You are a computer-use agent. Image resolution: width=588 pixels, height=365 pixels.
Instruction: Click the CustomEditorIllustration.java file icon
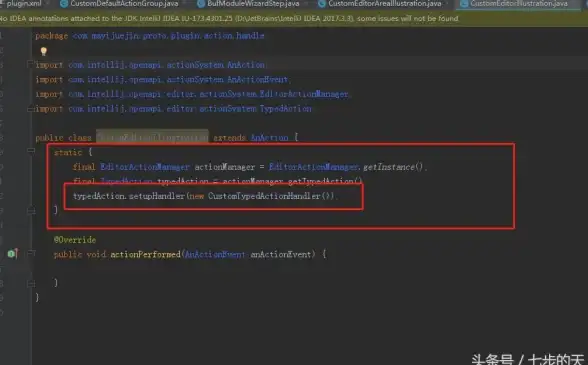[464, 3]
